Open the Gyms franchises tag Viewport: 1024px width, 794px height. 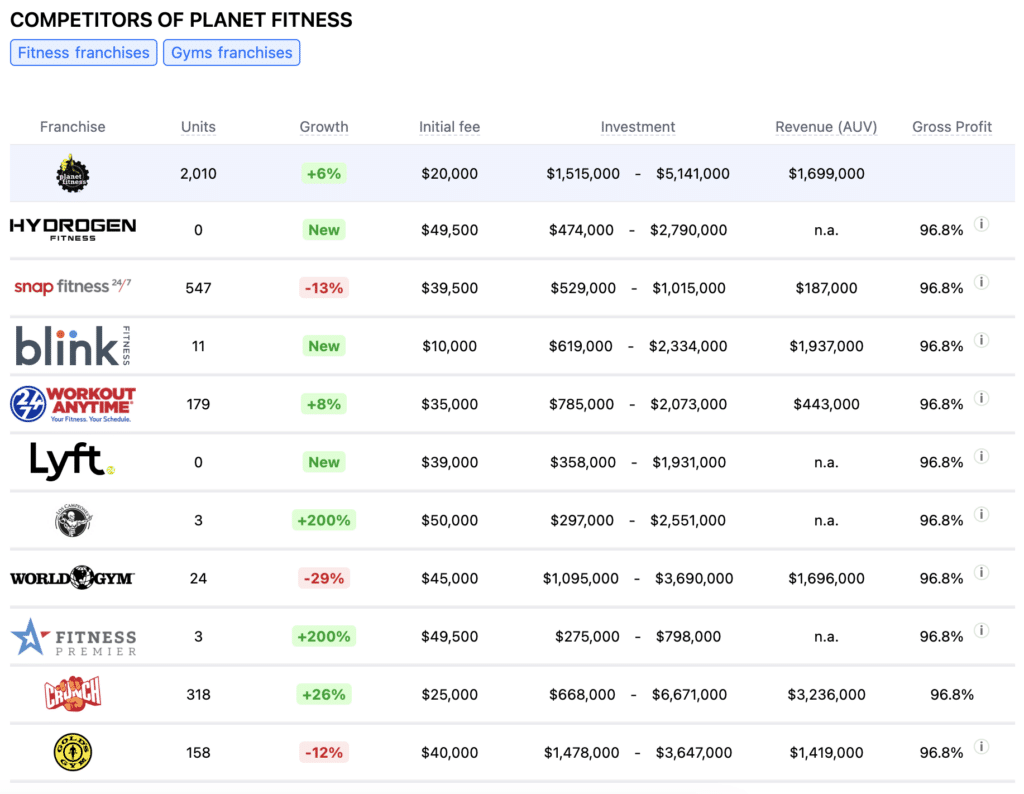pos(232,53)
